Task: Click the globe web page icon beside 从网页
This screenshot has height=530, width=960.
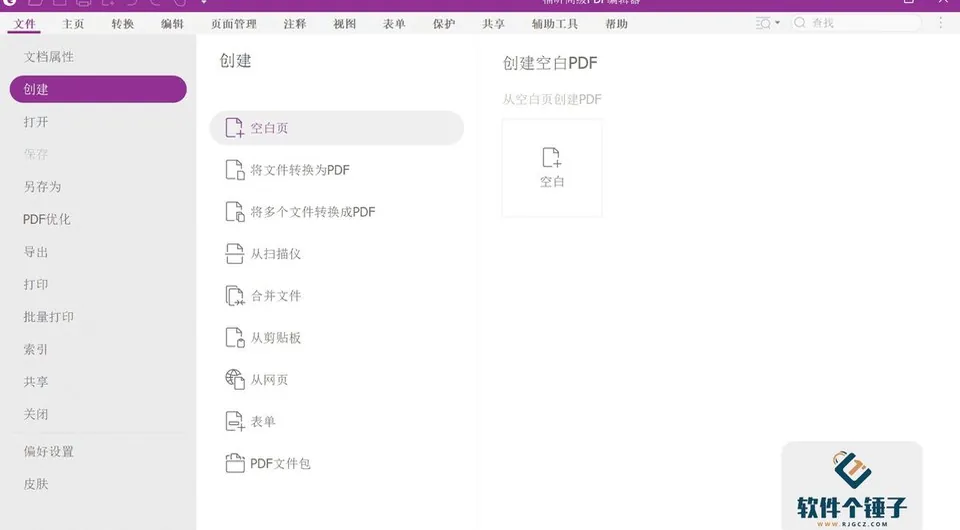Action: tap(234, 379)
